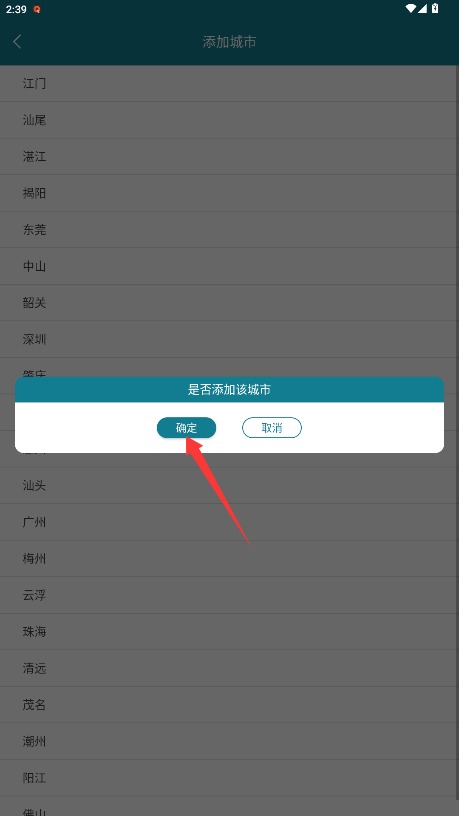
Task: Tap 汕头 city row
Action: coord(230,486)
